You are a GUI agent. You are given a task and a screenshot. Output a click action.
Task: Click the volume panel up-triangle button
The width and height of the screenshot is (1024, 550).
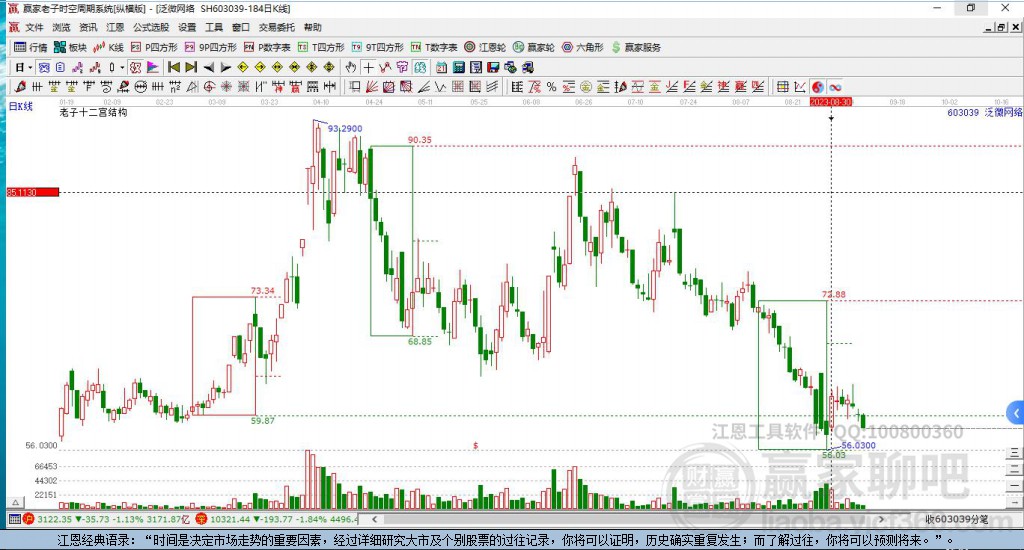coord(16,502)
